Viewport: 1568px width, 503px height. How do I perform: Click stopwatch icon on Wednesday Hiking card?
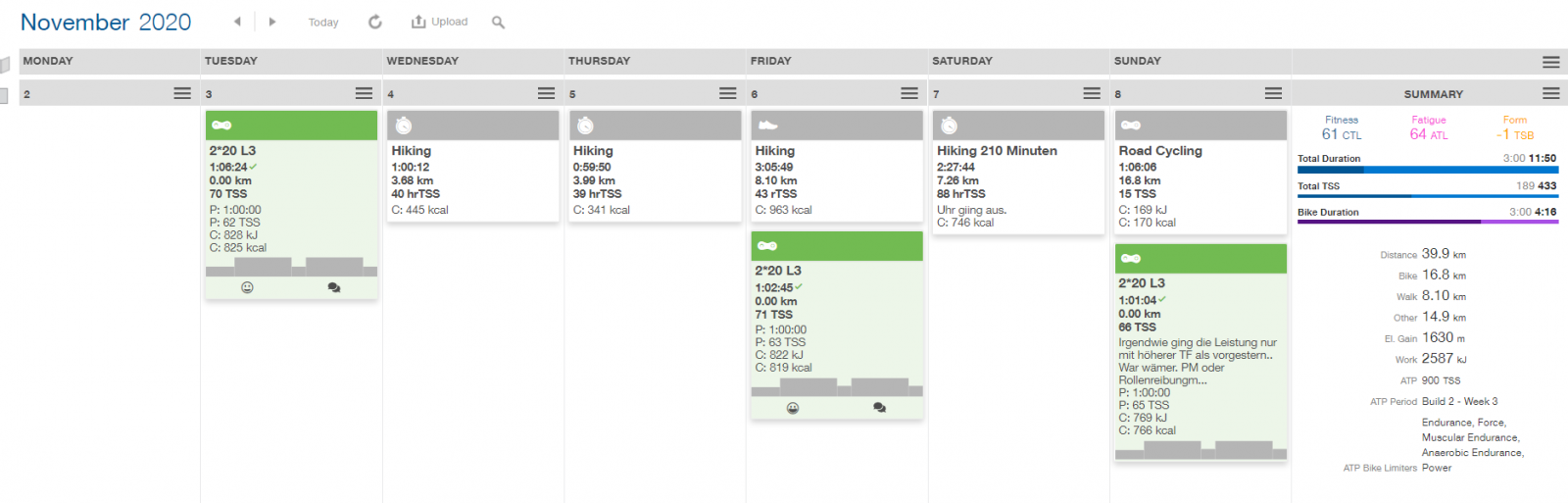(x=404, y=126)
